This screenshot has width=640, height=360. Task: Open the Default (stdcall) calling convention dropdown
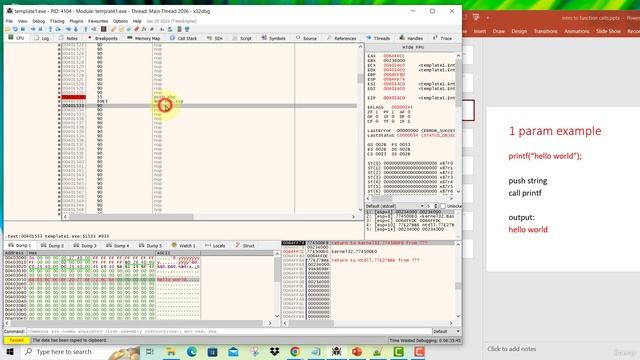pos(395,206)
